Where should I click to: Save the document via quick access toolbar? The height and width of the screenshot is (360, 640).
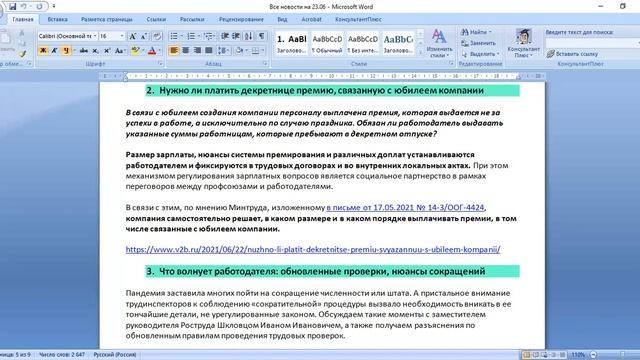pos(12,6)
